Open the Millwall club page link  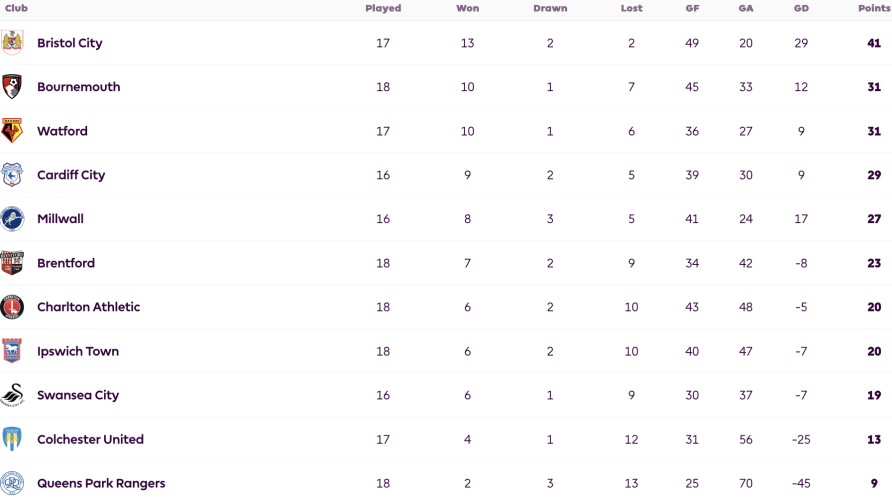[x=60, y=219]
